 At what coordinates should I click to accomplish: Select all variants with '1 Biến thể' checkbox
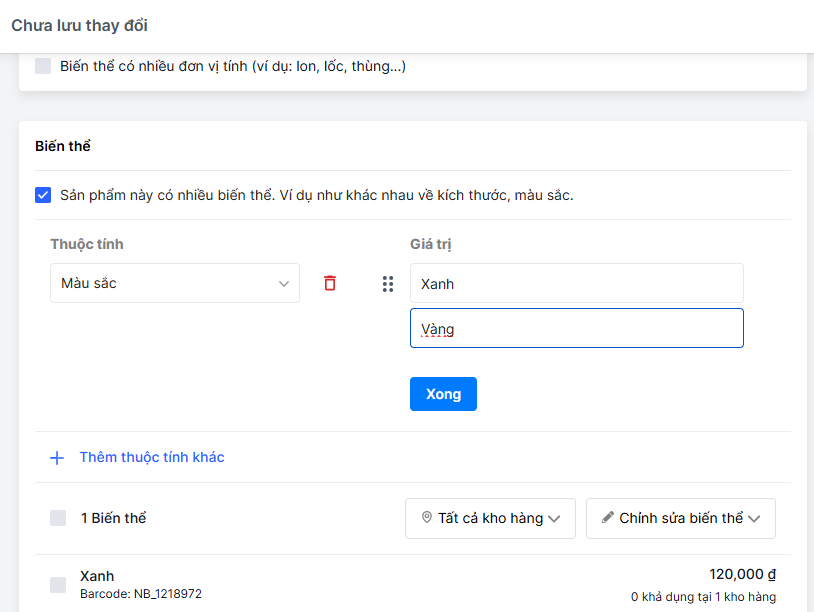point(58,518)
